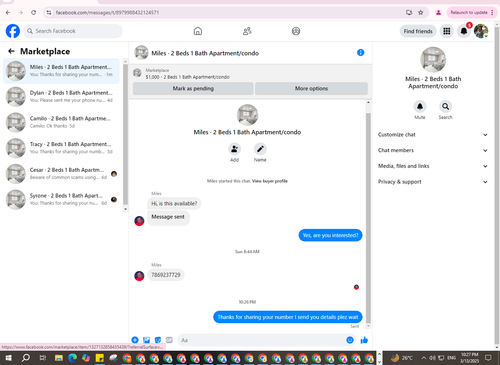Open Windows taskbar search

pyautogui.click(x=25, y=358)
